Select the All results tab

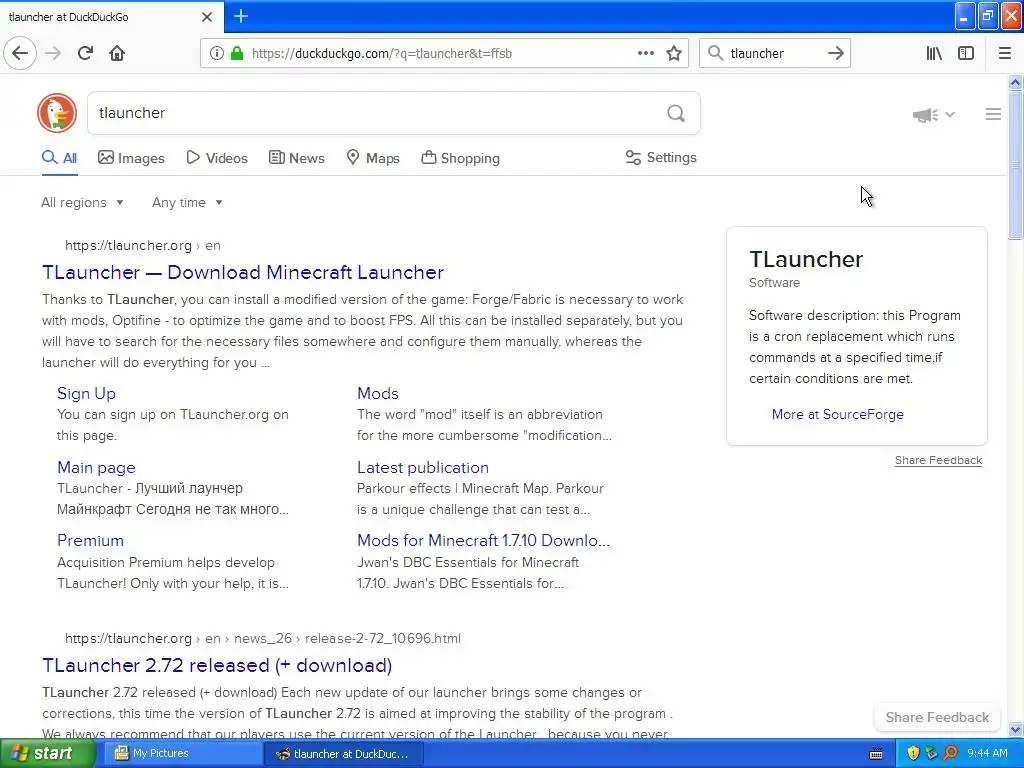(59, 158)
